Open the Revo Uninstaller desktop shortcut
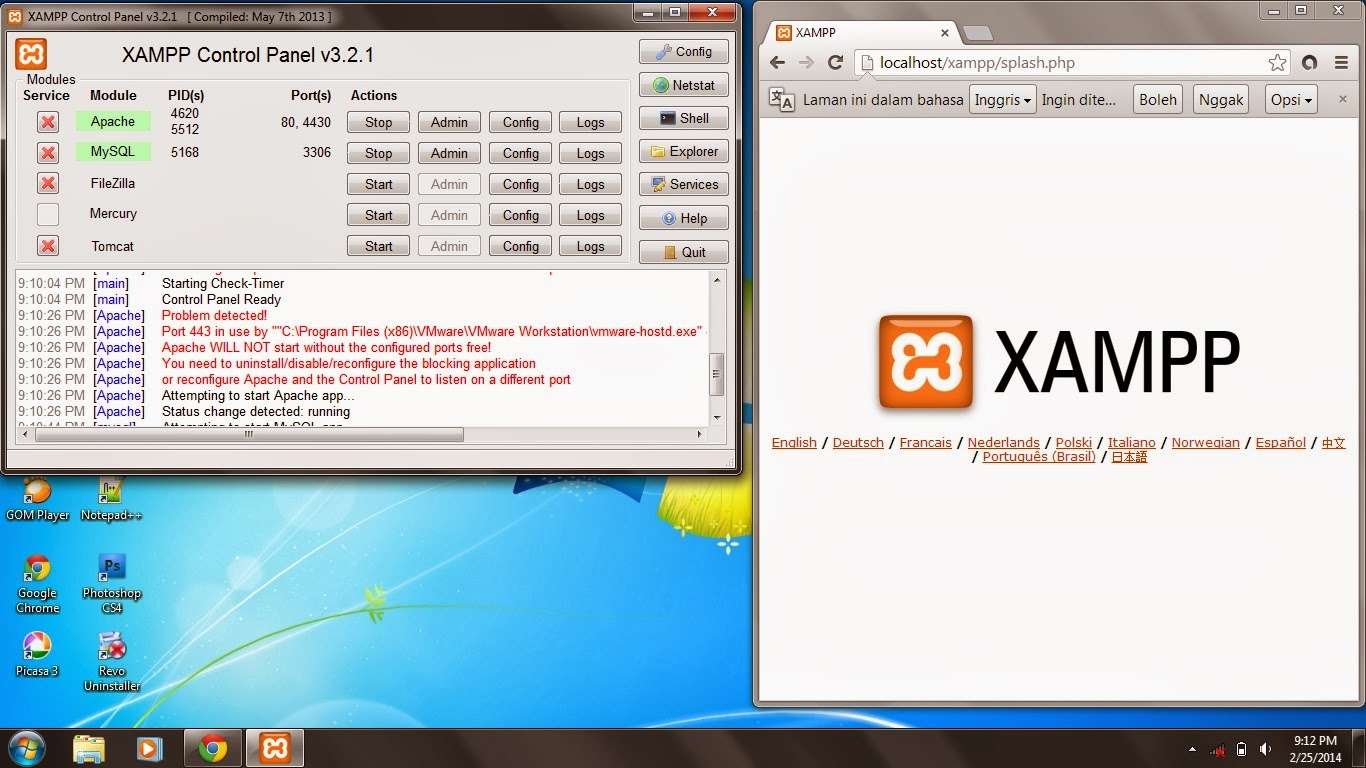Image resolution: width=1366 pixels, height=768 pixels. coord(111,662)
